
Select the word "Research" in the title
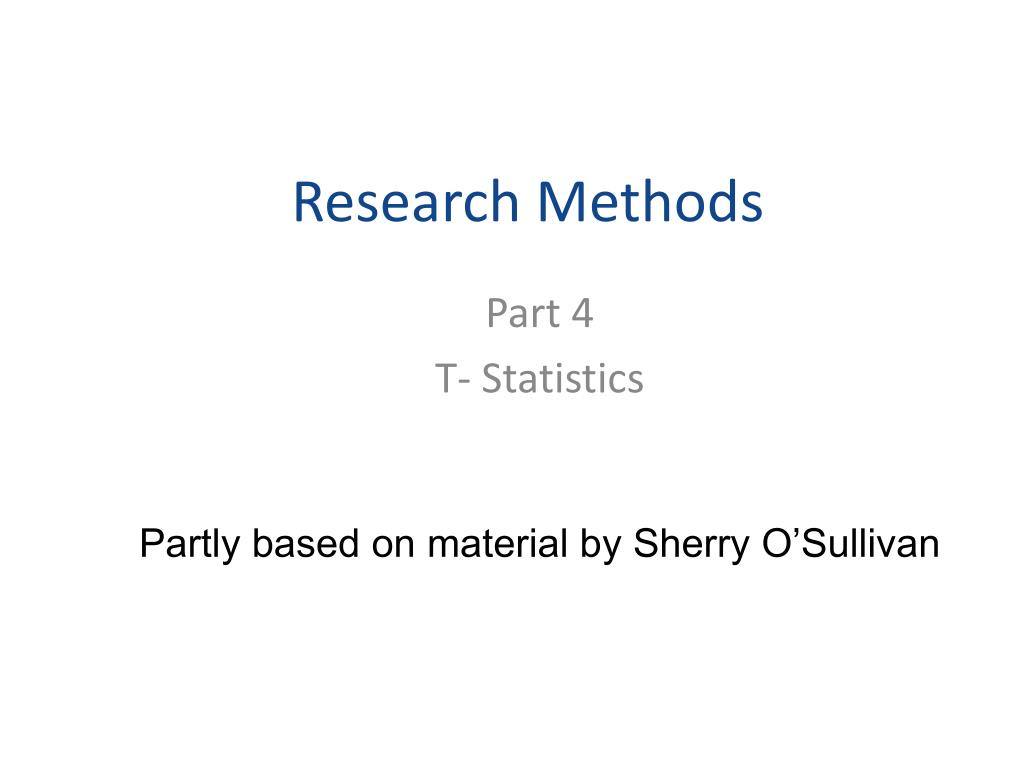coord(406,201)
